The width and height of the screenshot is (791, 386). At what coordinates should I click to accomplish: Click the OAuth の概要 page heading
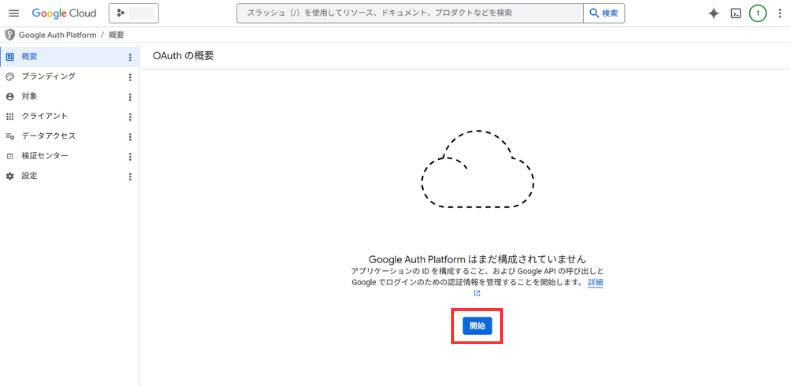(183, 56)
